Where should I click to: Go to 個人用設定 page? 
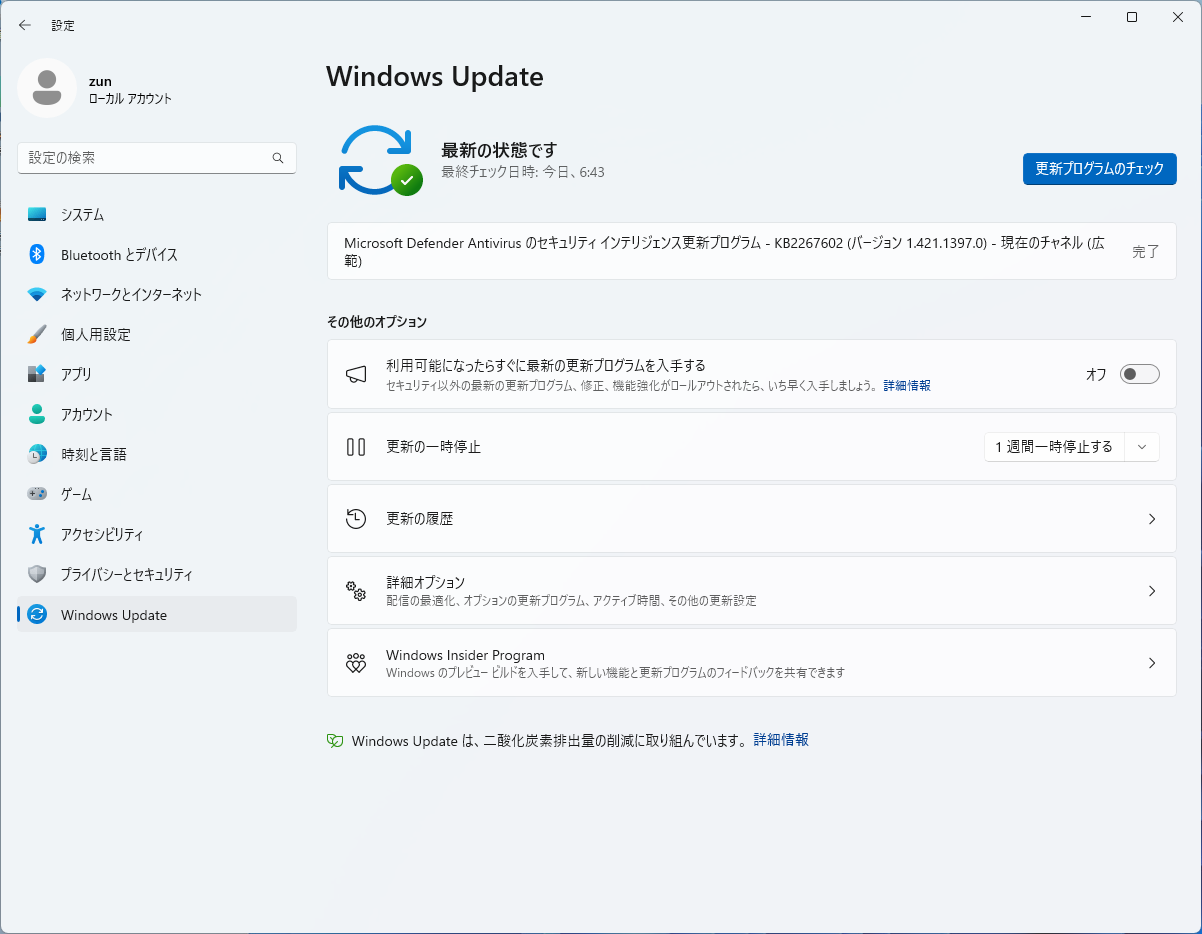(x=157, y=335)
